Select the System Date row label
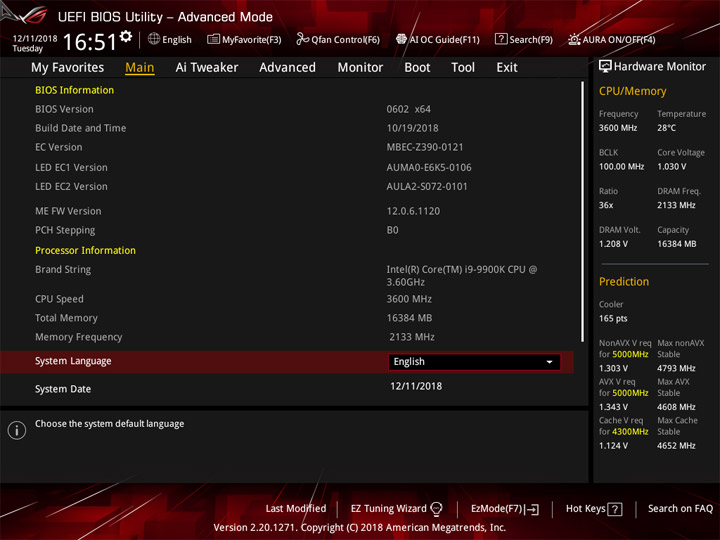Screen dimensions: 720x540 point(63,389)
